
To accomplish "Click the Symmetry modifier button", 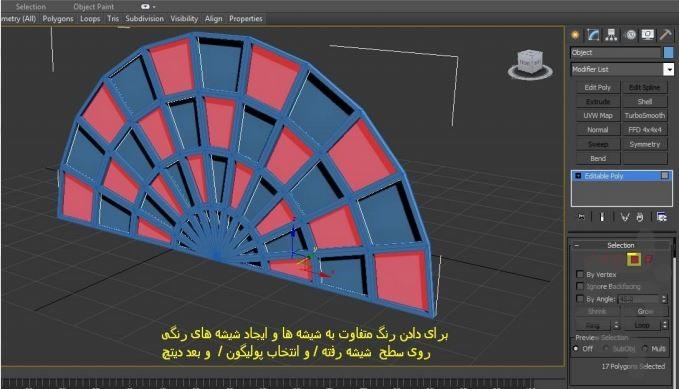I will 644,144.
